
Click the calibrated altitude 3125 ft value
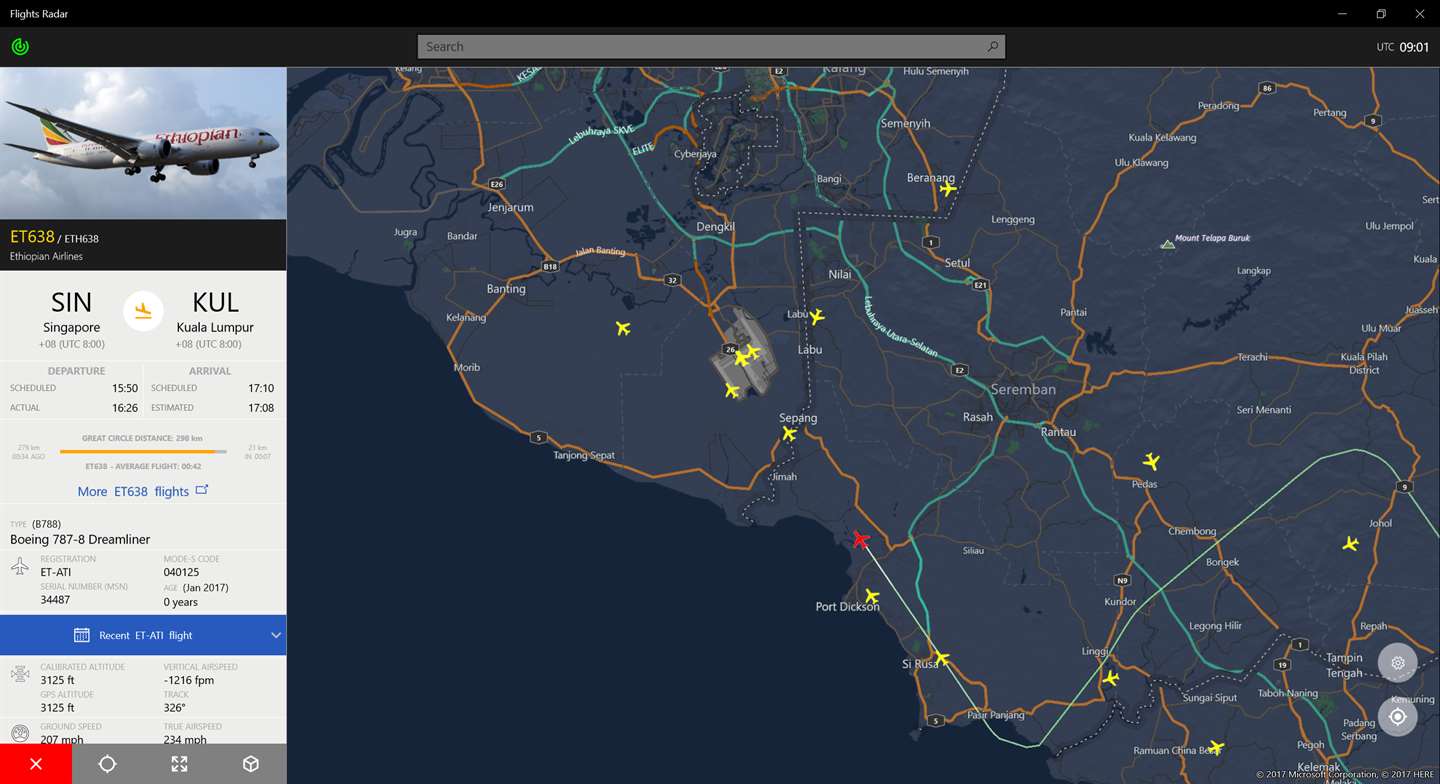(x=57, y=680)
